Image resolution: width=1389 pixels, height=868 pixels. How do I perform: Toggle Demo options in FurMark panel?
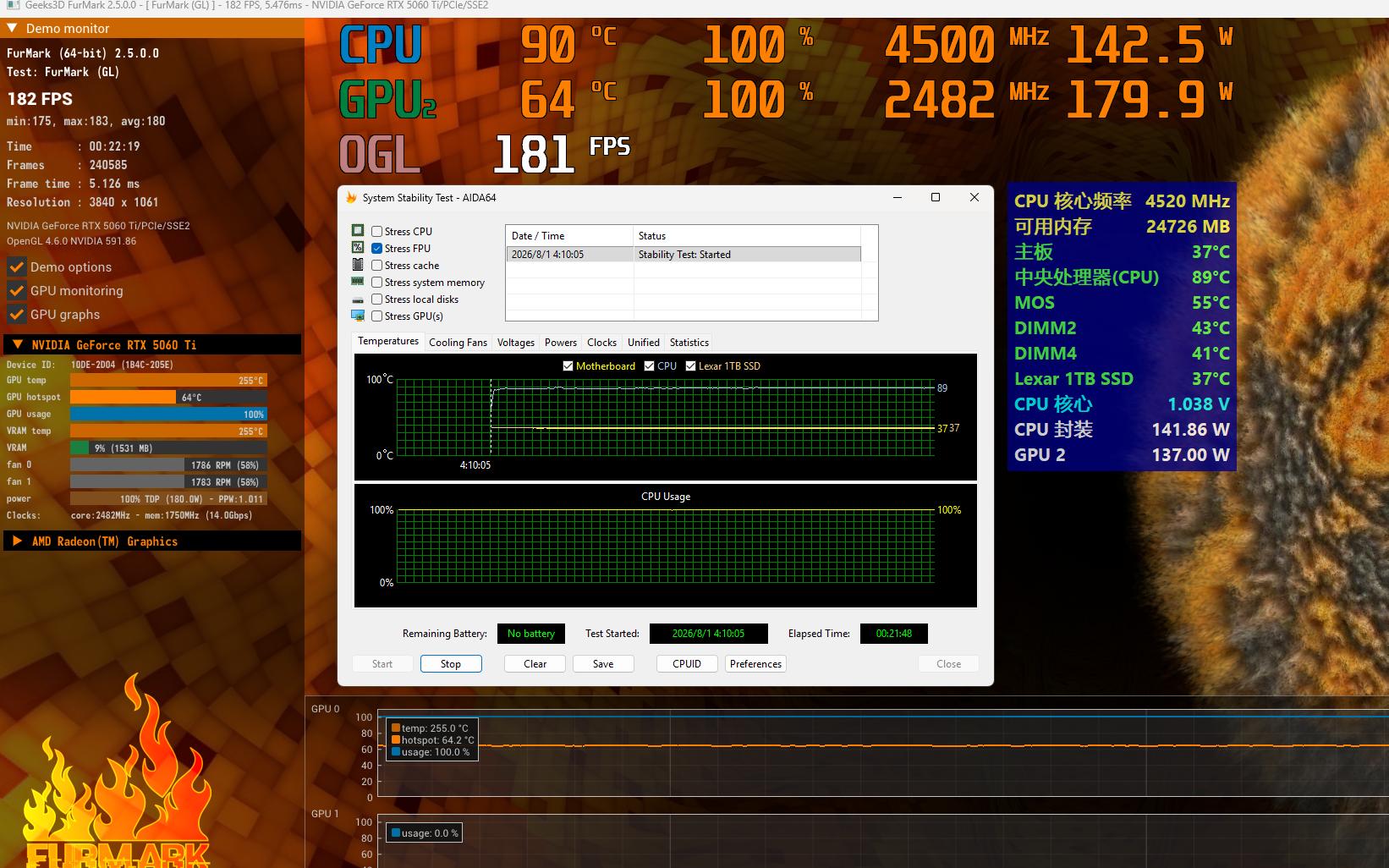click(x=16, y=266)
